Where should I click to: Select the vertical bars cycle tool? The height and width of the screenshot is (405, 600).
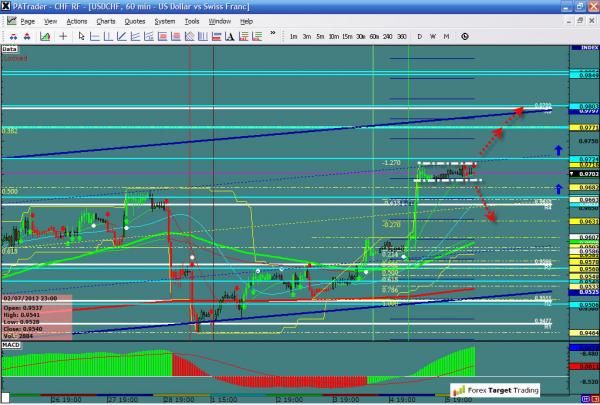coord(203,37)
